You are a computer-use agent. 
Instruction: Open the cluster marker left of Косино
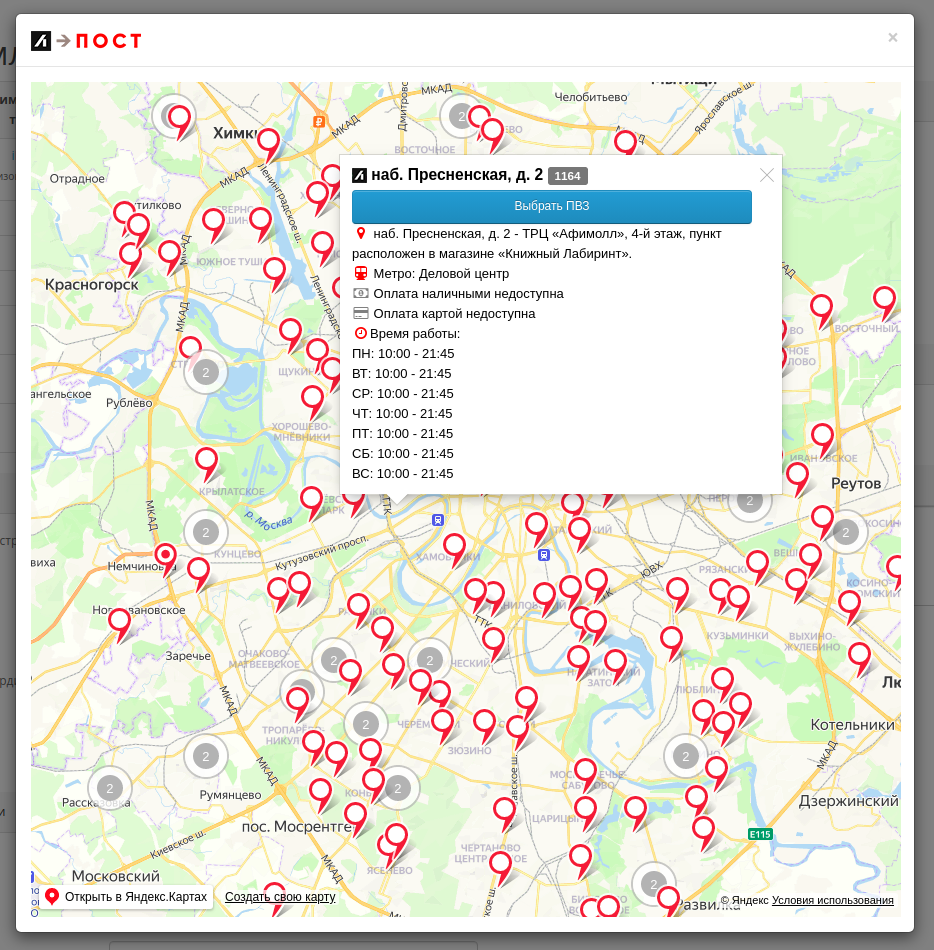coord(846,532)
